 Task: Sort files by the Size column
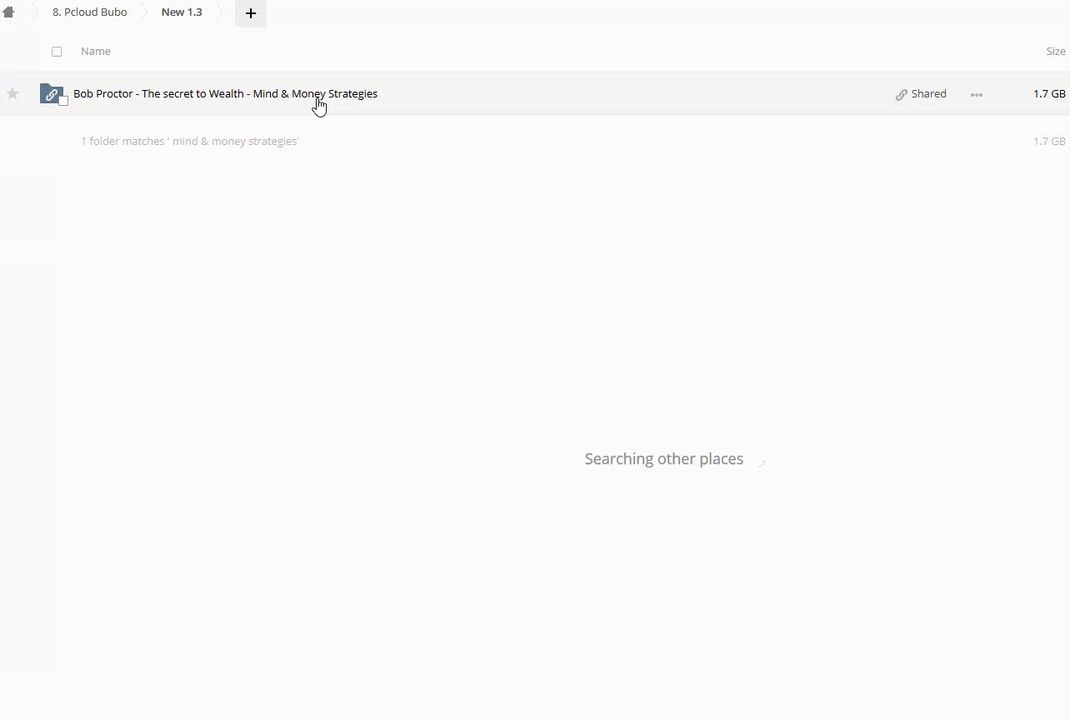1055,51
